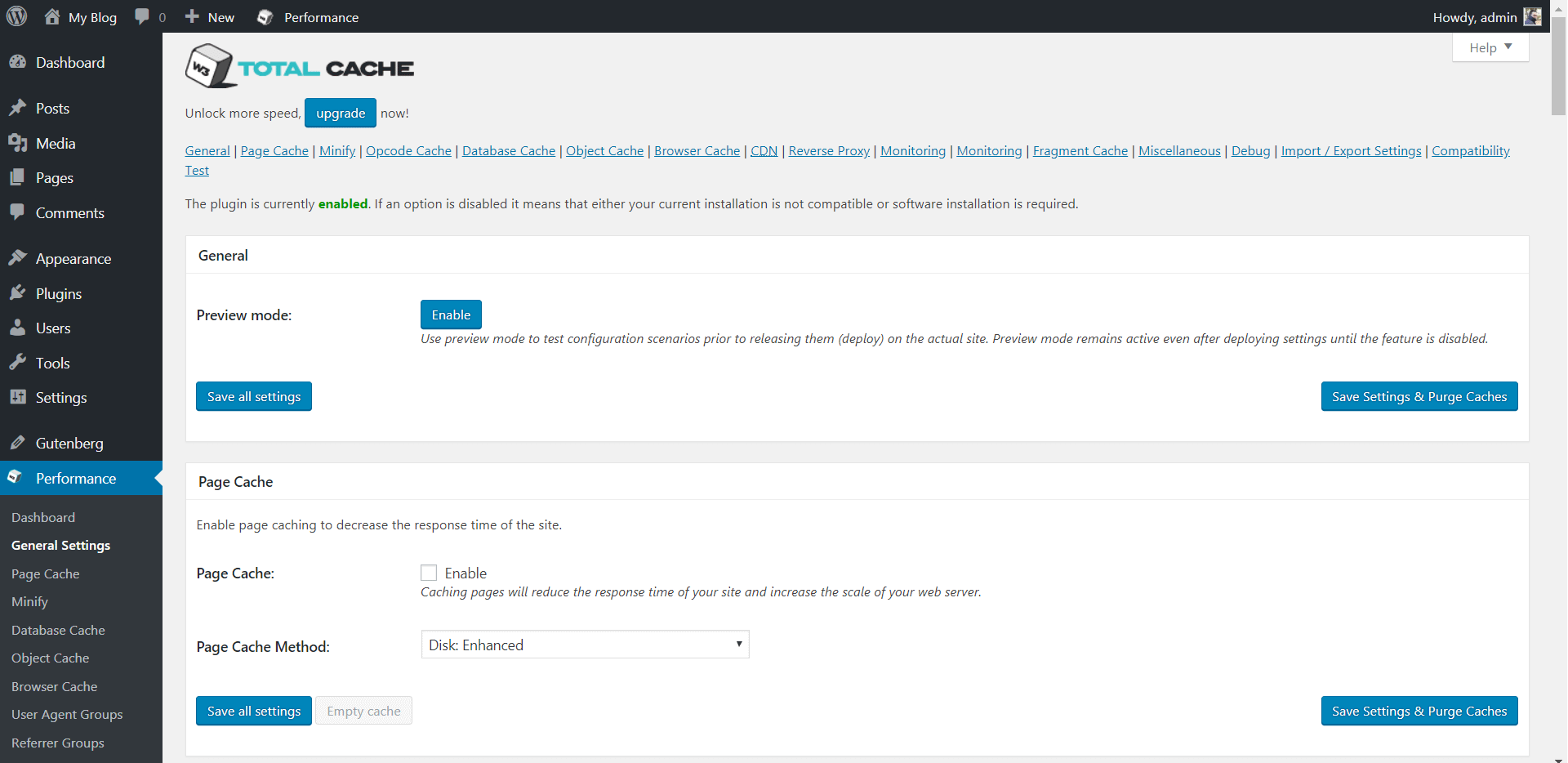Open the comments bubble icon in admin bar

[142, 17]
